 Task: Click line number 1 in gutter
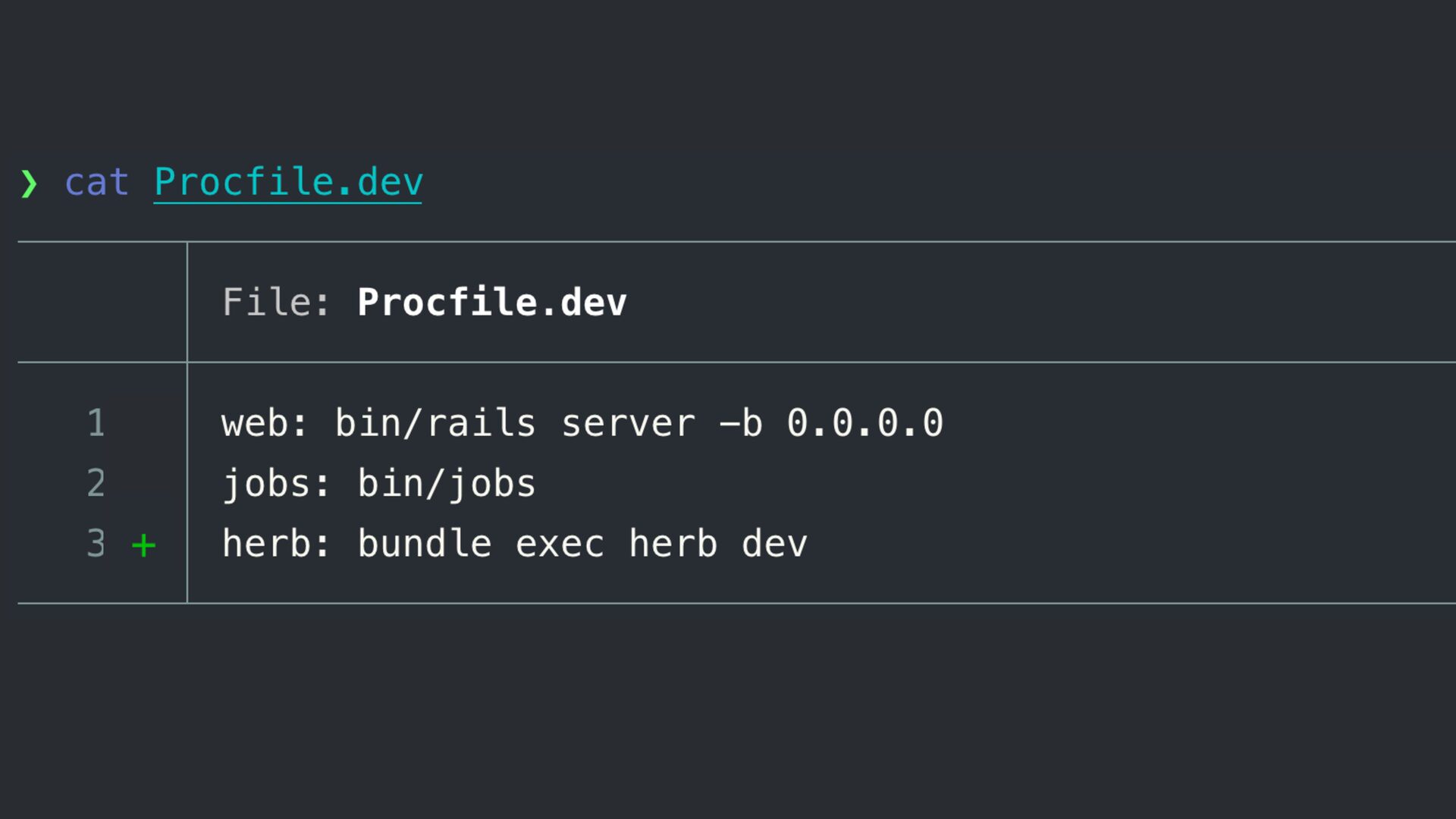click(x=96, y=423)
